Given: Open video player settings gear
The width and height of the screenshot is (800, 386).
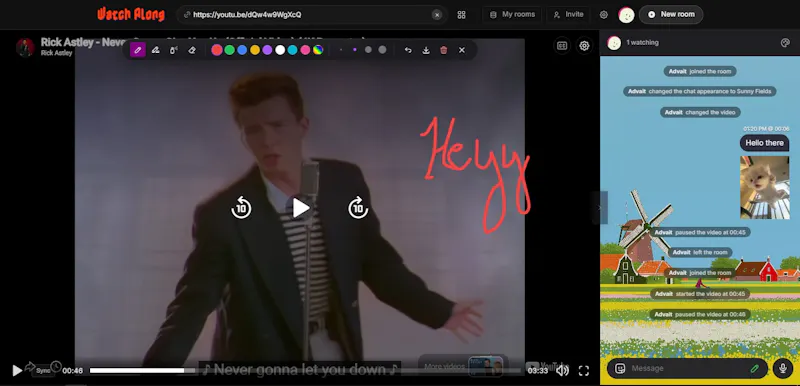Looking at the screenshot, I should point(584,46).
